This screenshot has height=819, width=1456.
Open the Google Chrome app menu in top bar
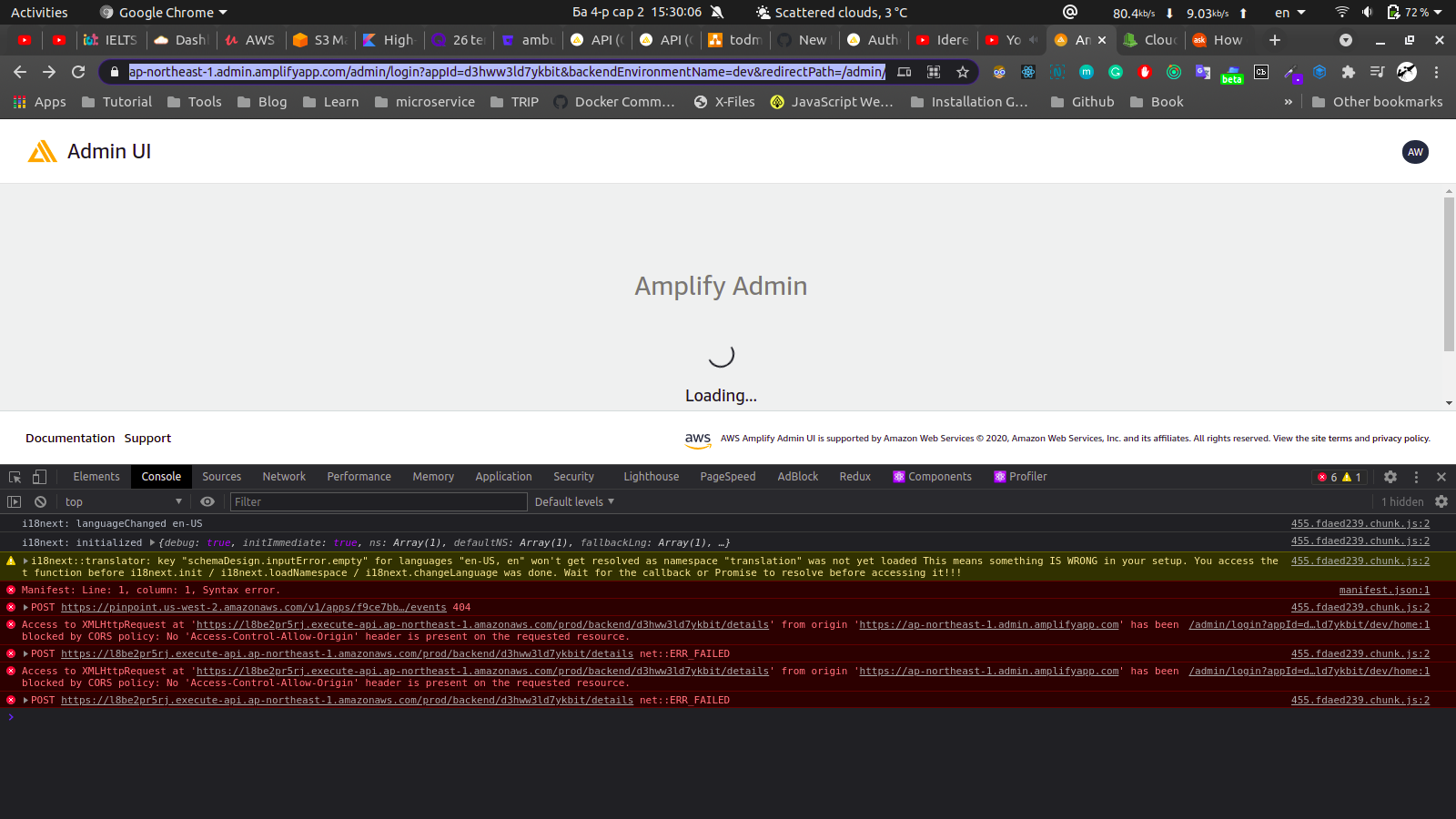pos(164,12)
